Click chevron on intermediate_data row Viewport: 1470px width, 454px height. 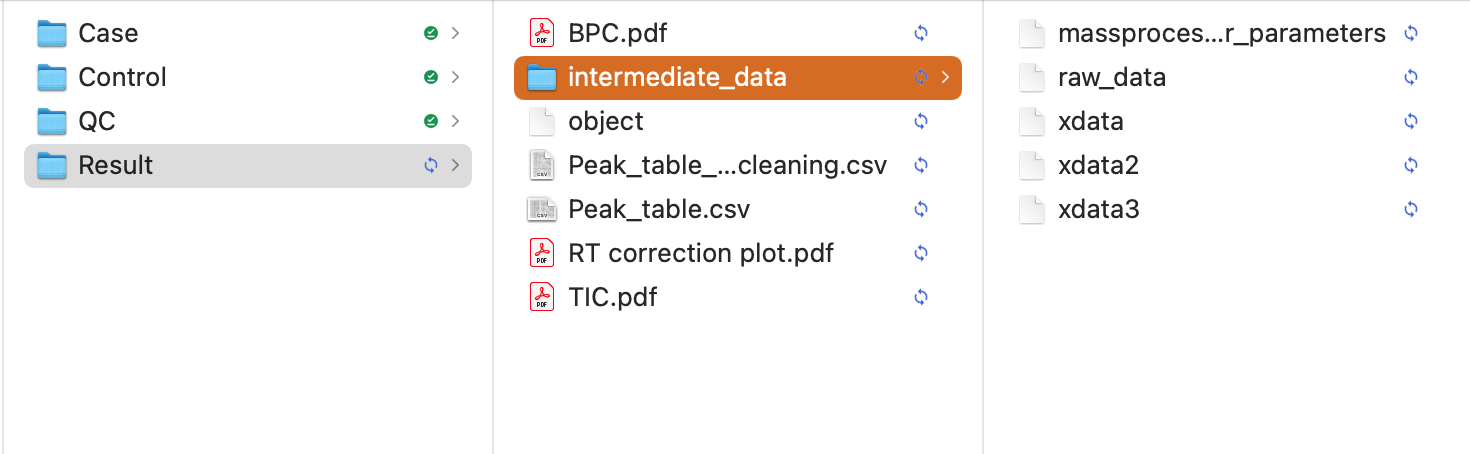pos(945,77)
